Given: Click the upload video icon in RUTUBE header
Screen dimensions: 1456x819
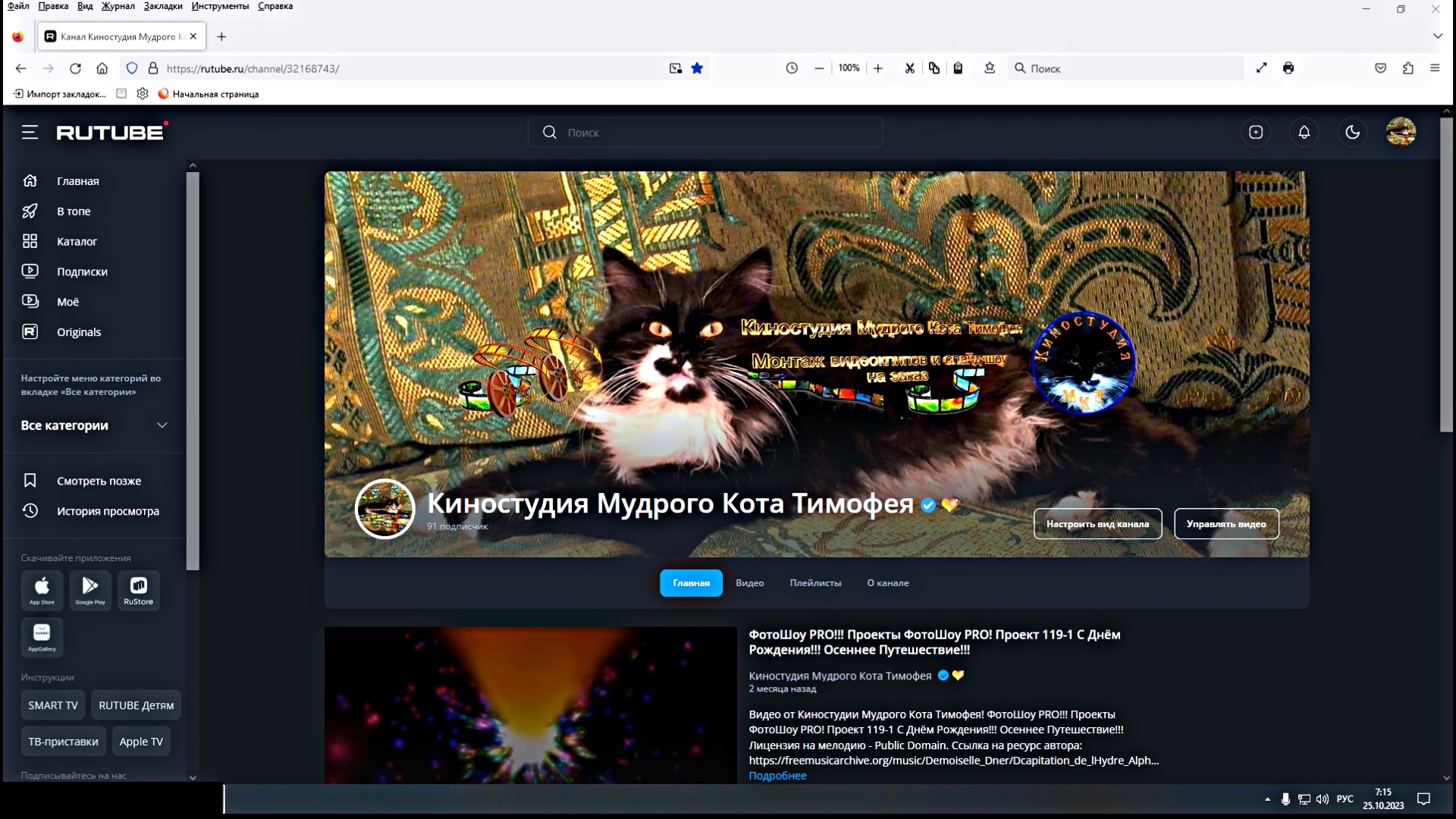Looking at the screenshot, I should pos(1256,132).
